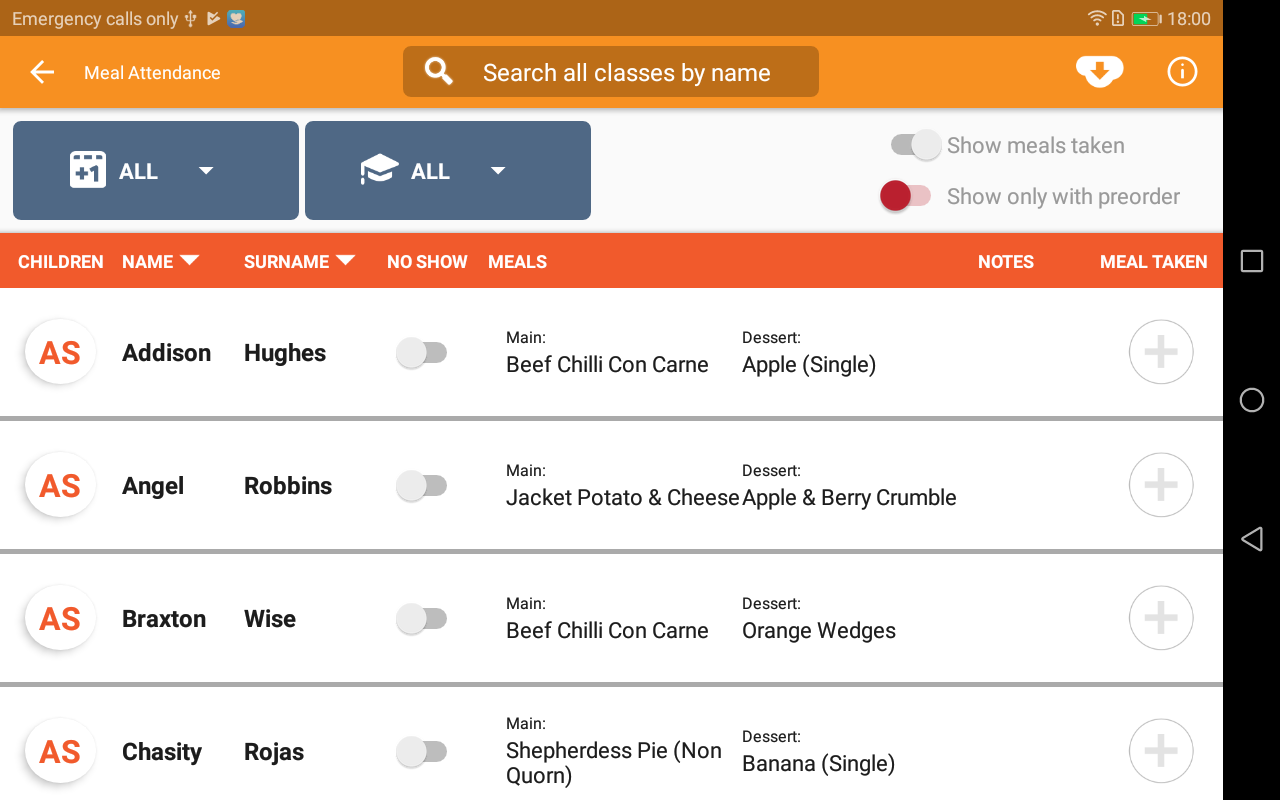Tap Chasity Rojas' AS avatar
Viewport: 1280px width, 800px height.
coord(60,752)
